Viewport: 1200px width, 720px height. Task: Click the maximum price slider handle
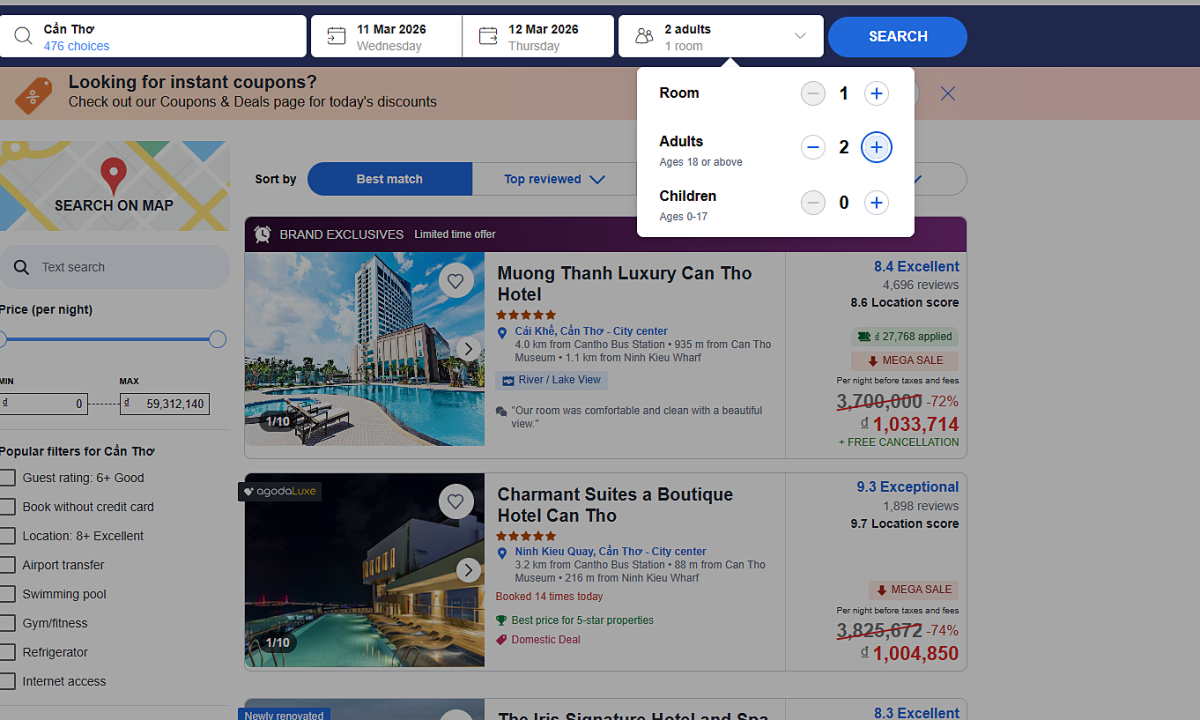pos(218,340)
